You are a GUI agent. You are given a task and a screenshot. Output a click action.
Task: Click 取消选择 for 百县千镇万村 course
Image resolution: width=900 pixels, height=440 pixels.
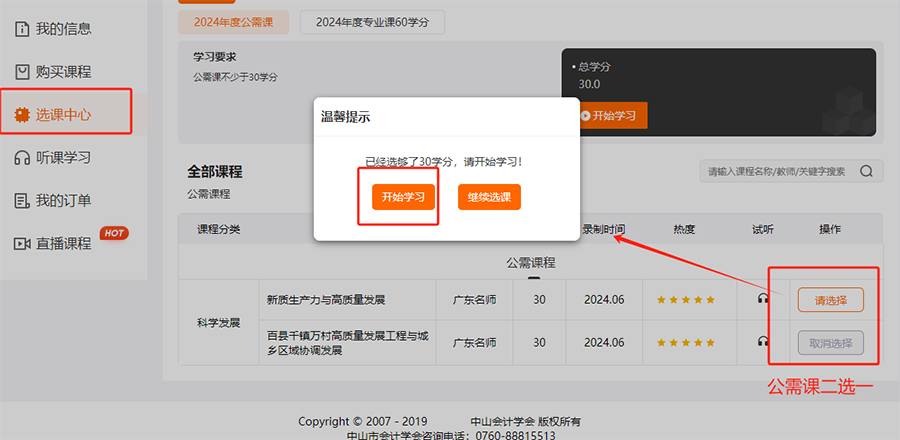pyautogui.click(x=830, y=343)
